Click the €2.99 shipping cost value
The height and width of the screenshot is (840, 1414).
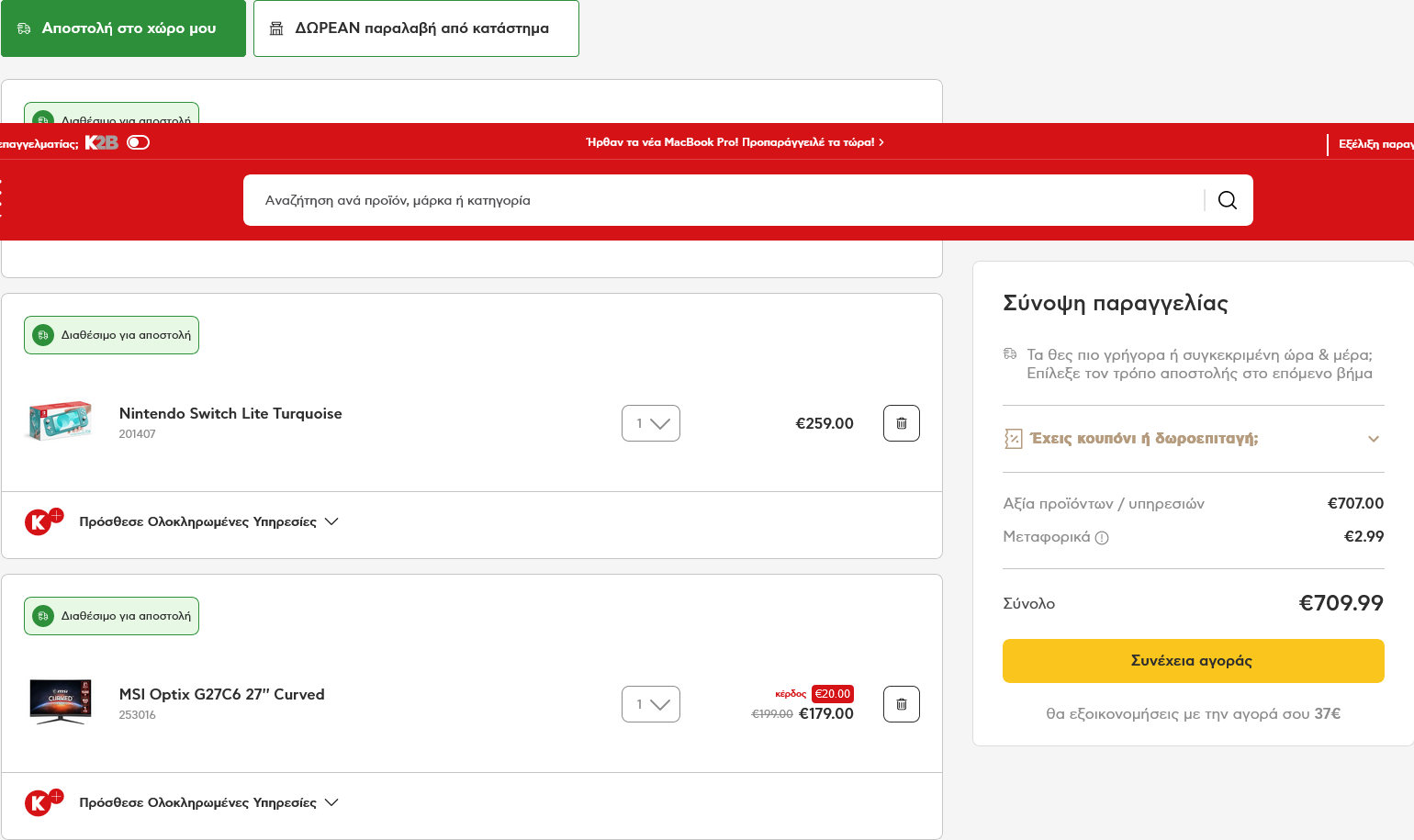point(1364,536)
